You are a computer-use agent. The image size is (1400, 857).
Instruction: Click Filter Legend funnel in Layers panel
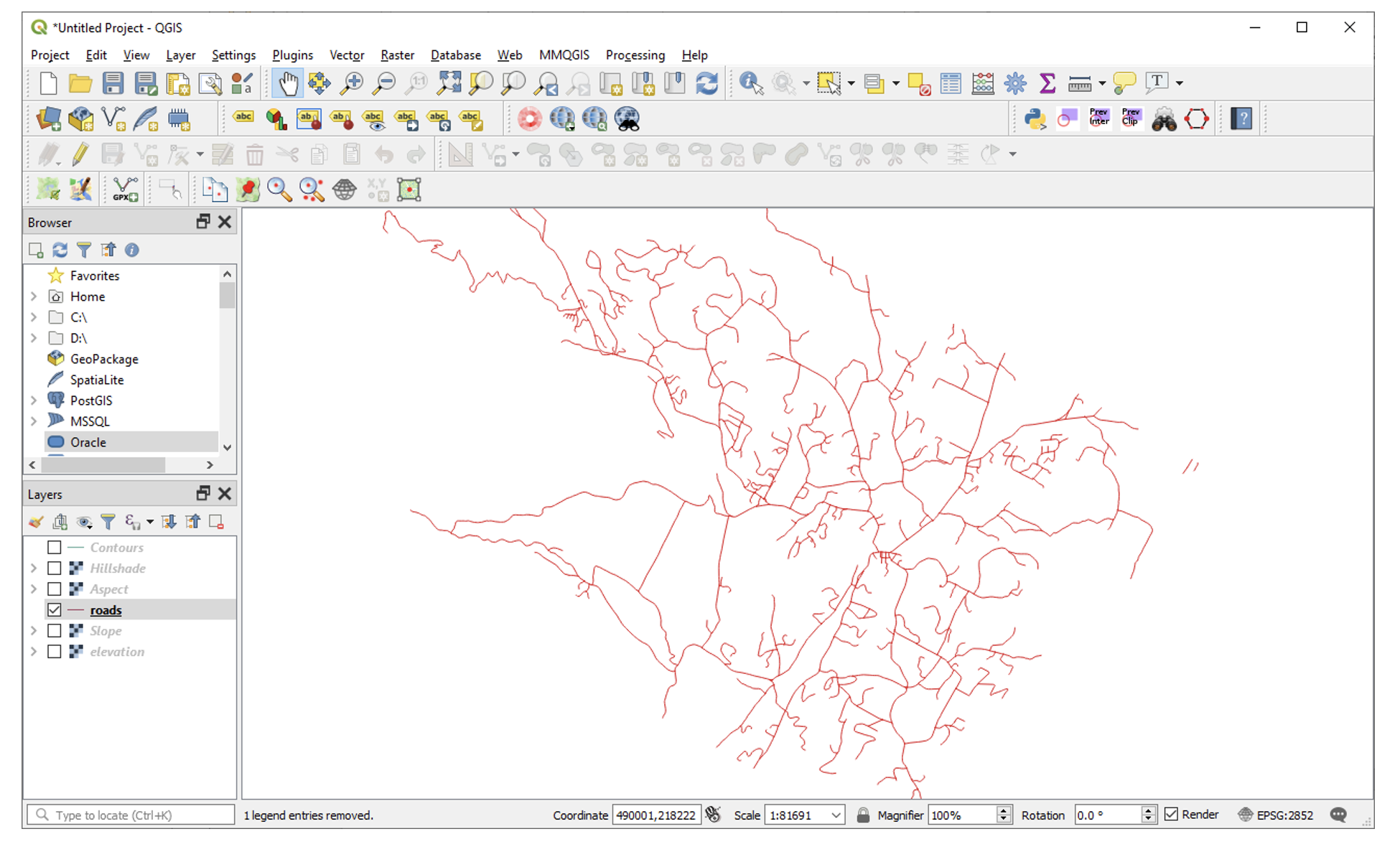(108, 522)
